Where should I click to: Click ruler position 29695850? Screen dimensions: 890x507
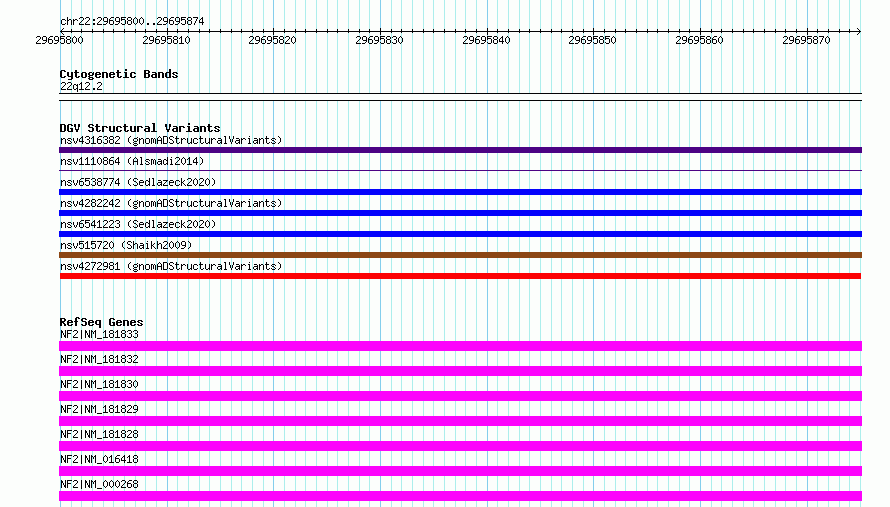(593, 40)
